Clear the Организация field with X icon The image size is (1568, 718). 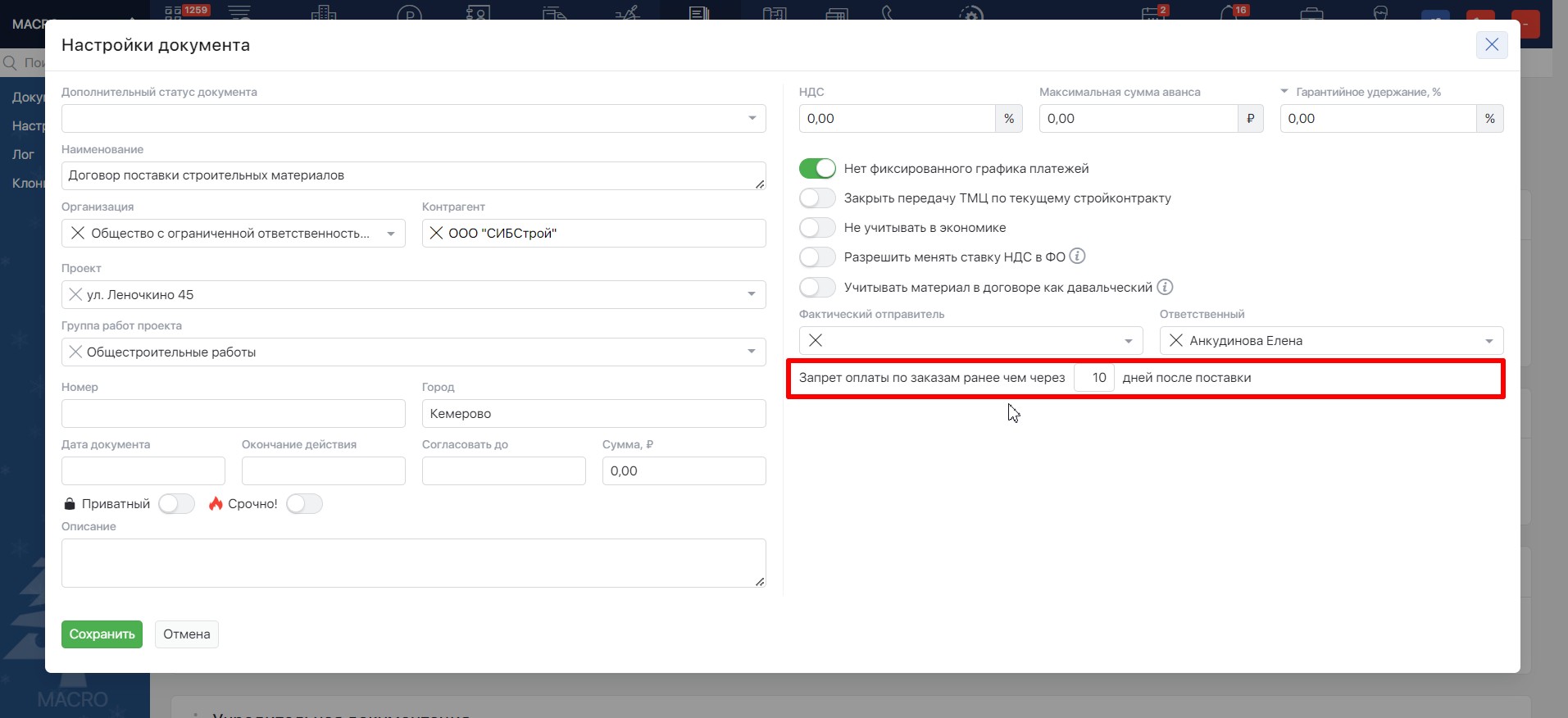[x=78, y=234]
